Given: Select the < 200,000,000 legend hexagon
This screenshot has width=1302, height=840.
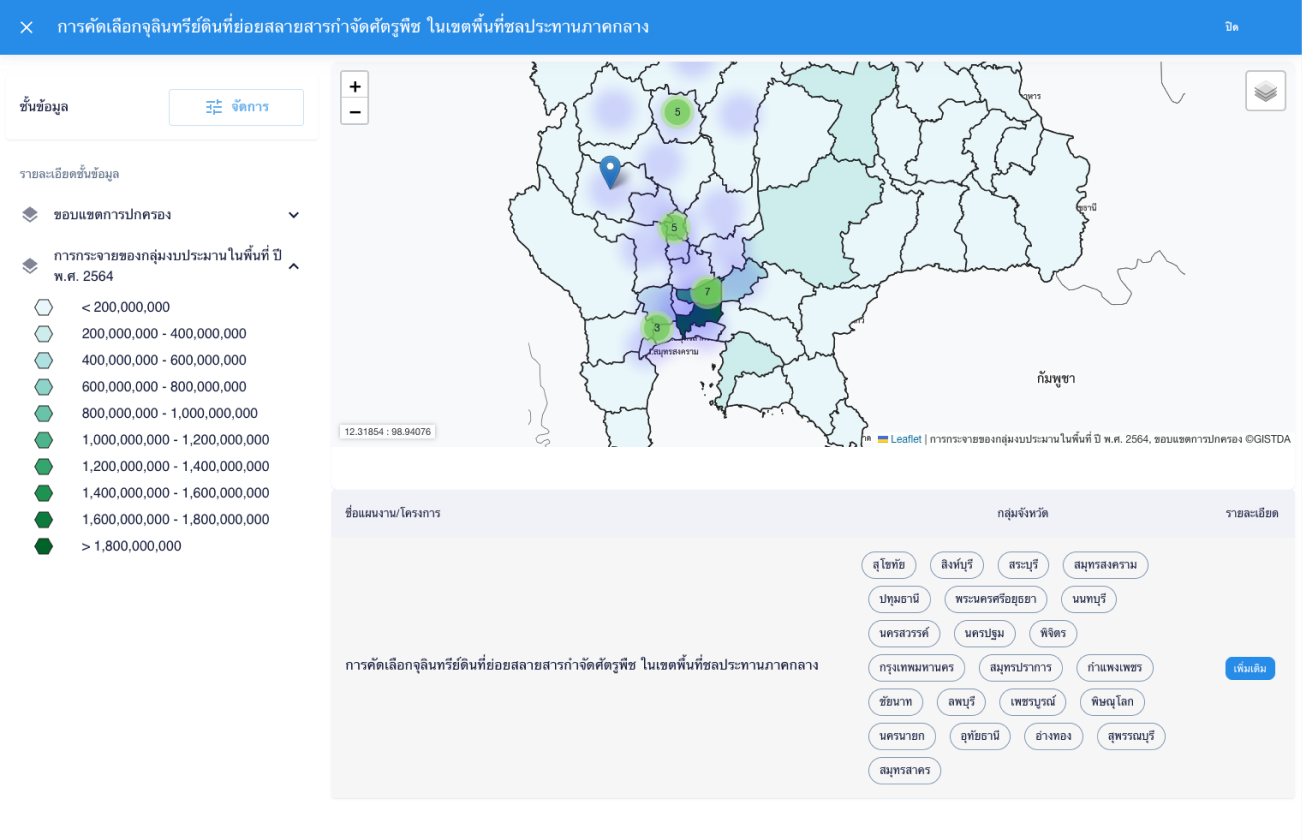Looking at the screenshot, I should click(43, 307).
